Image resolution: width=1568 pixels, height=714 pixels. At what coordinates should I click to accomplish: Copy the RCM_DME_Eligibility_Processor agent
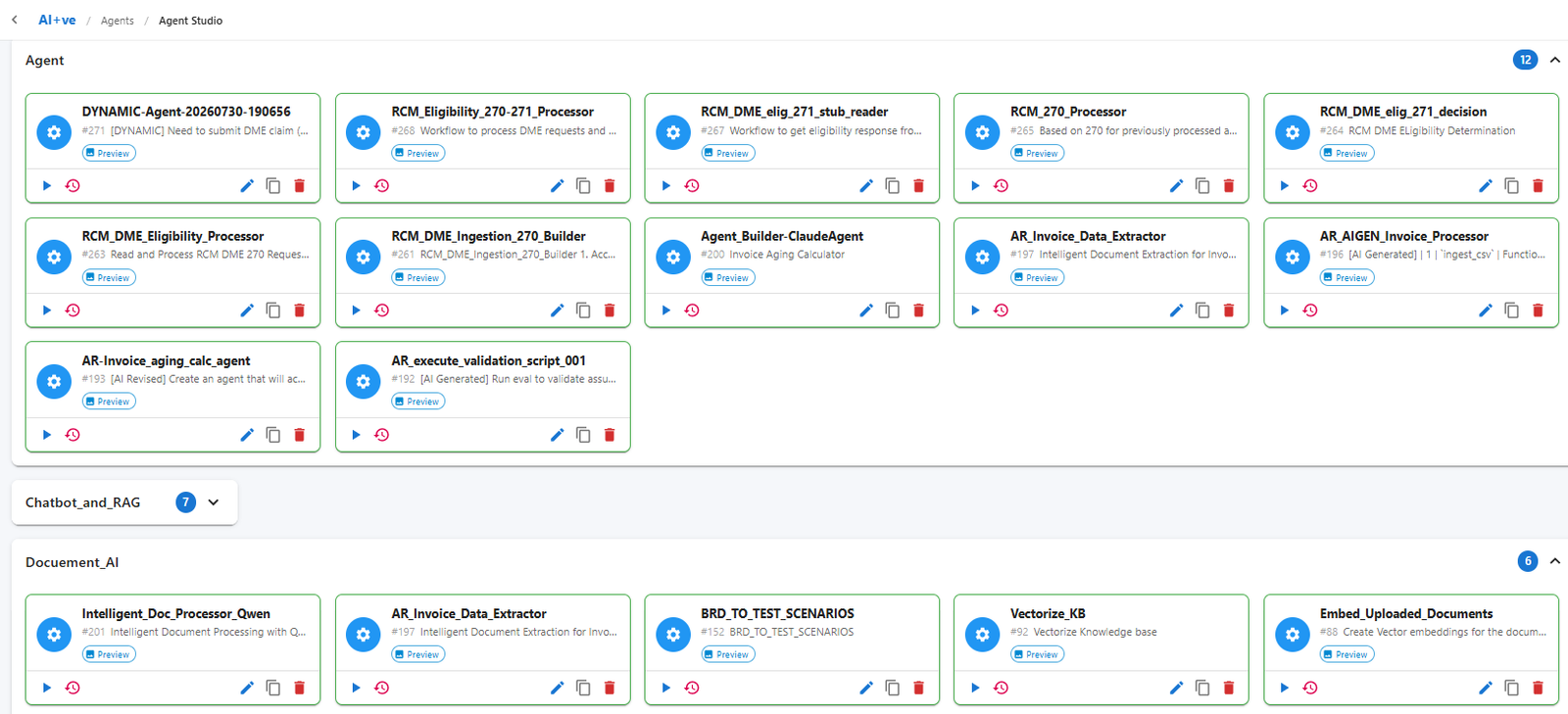[273, 310]
